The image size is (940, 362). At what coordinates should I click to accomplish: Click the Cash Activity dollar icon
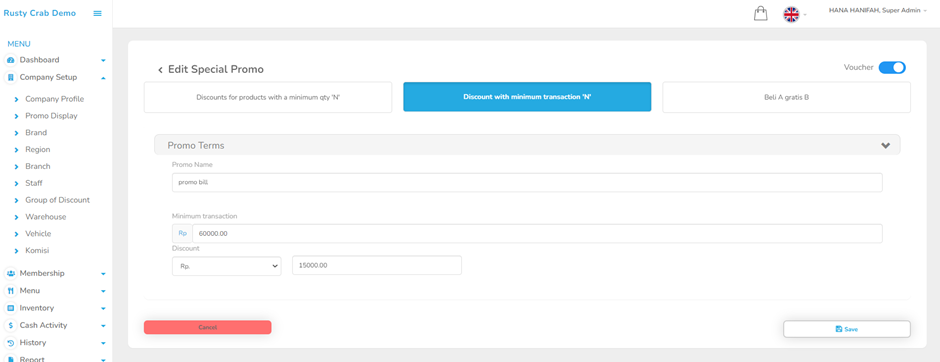pyautogui.click(x=11, y=325)
